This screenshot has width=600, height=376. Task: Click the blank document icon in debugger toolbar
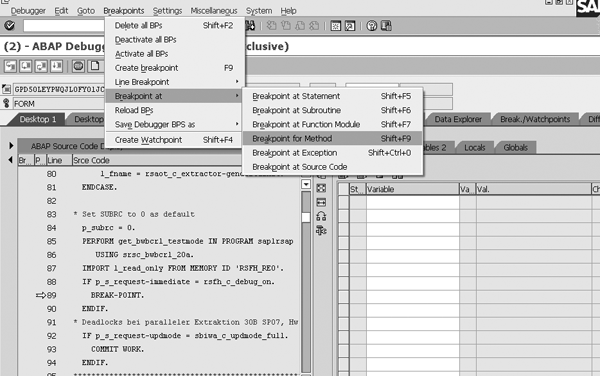(x=95, y=66)
